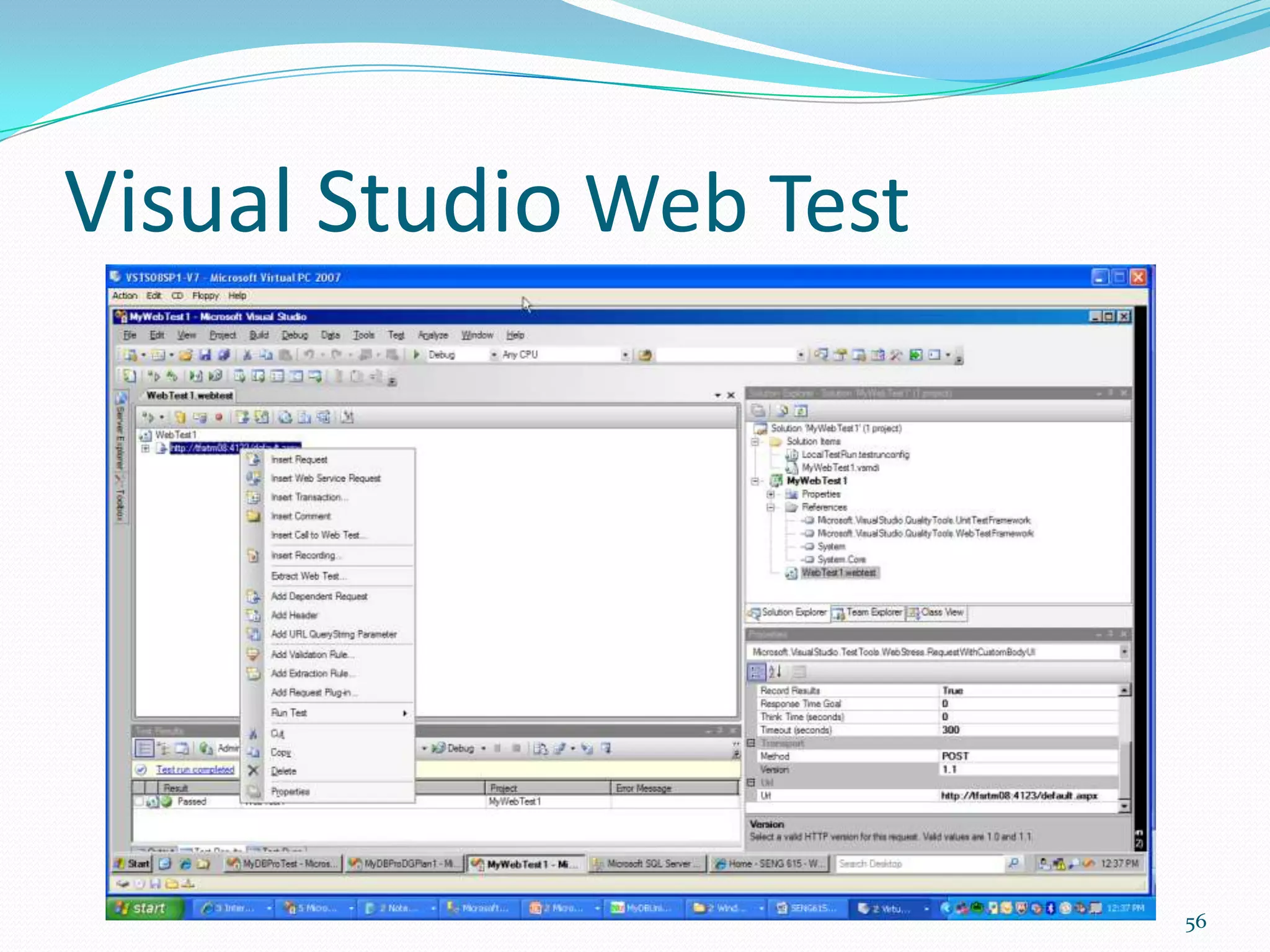
Task: Collapse the MyWebTest1 project node
Action: (x=755, y=481)
